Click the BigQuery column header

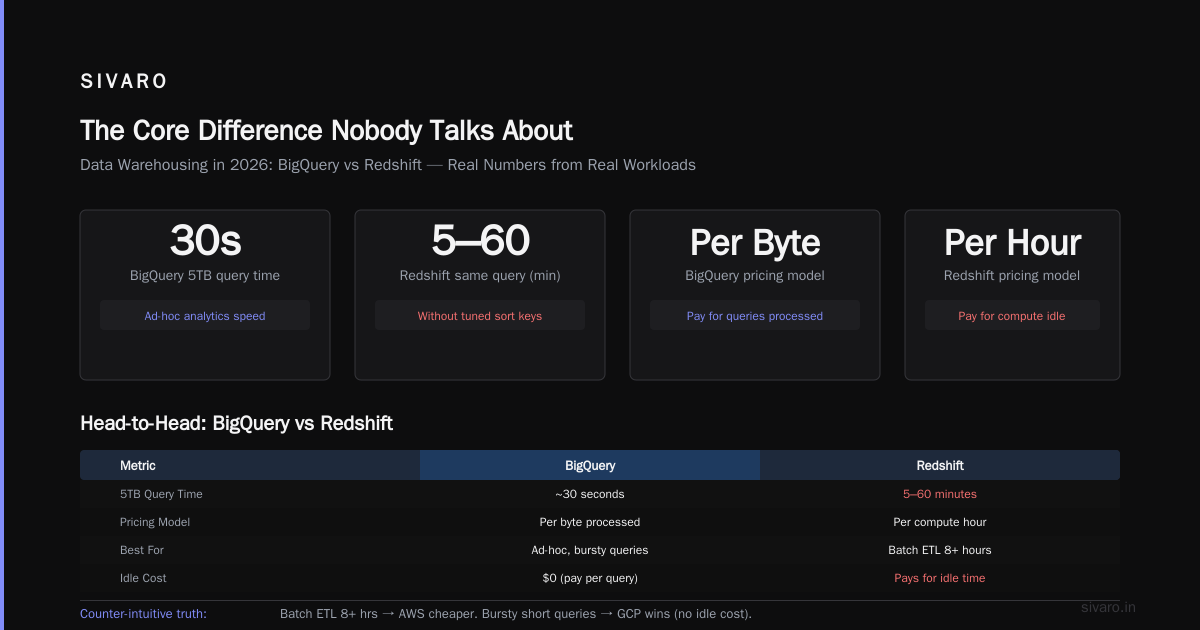[x=590, y=465]
